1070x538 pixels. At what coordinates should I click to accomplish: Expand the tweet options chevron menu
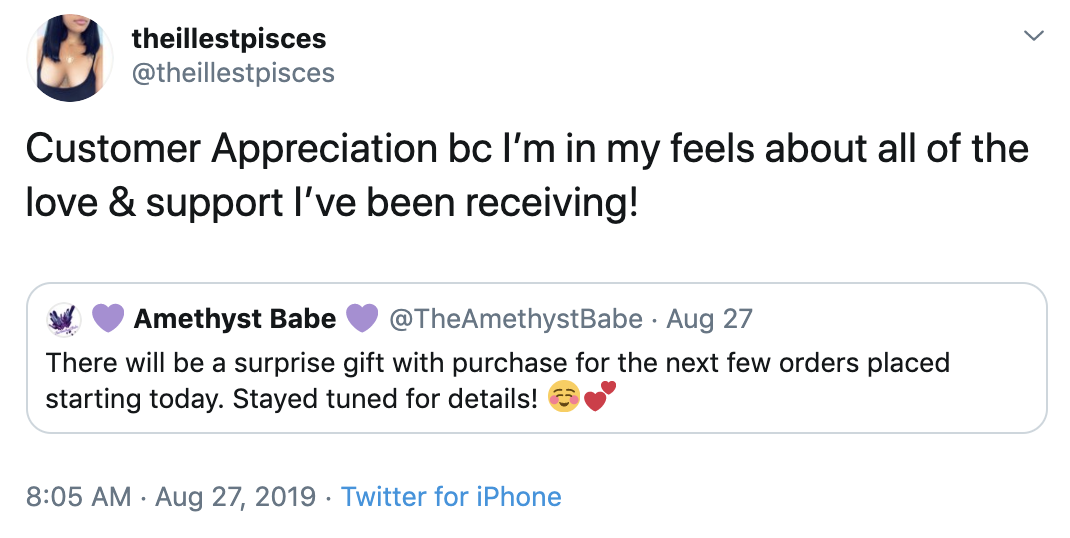coord(1035,36)
